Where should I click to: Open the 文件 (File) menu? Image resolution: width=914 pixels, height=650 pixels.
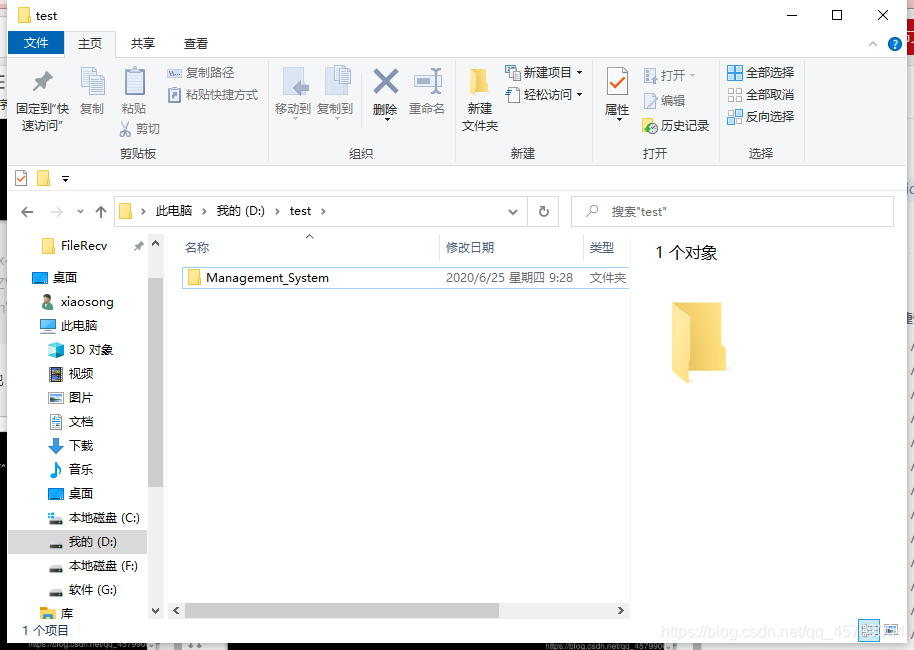pos(36,43)
